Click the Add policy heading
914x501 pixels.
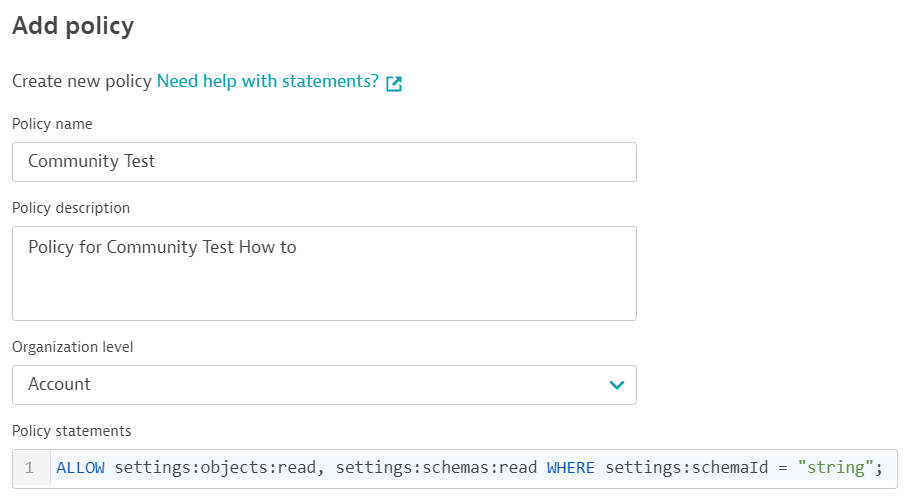[x=73, y=26]
